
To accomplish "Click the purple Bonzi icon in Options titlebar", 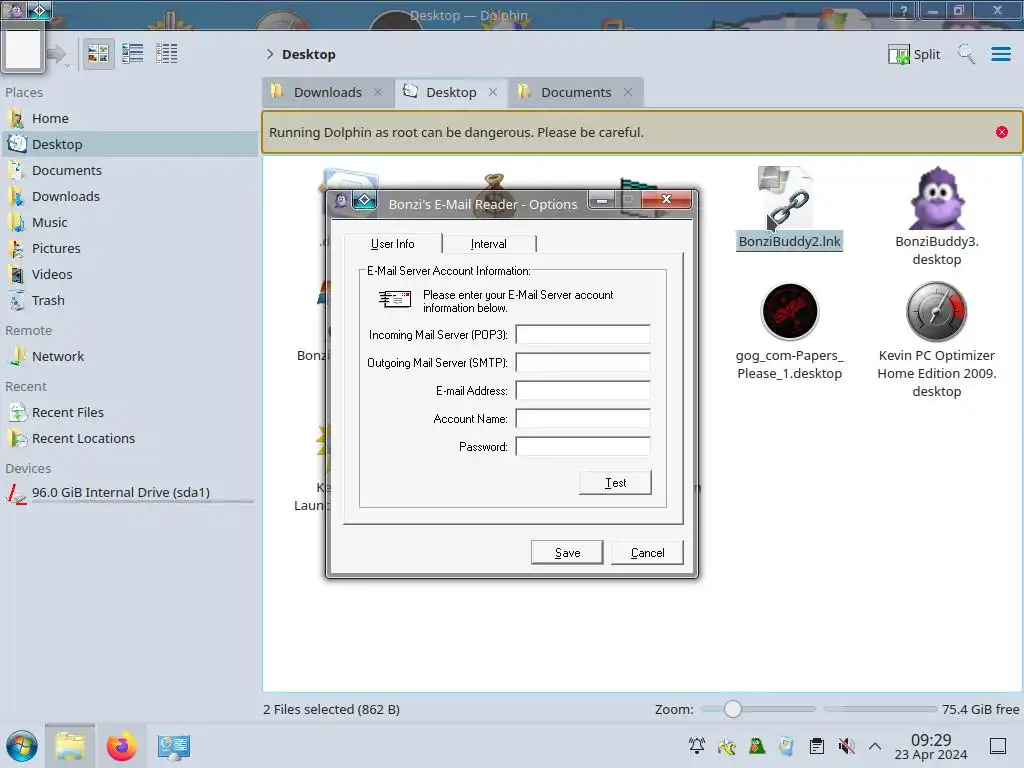I will point(341,201).
